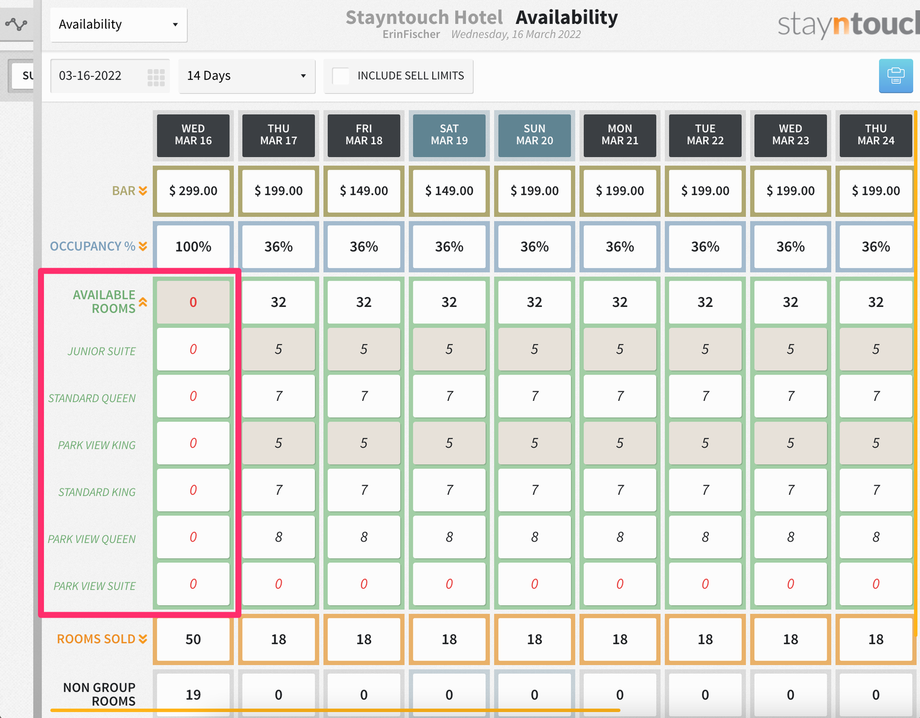Click Park View Suite 0 for Tue Mar 22
The height and width of the screenshot is (718, 920).
(705, 584)
